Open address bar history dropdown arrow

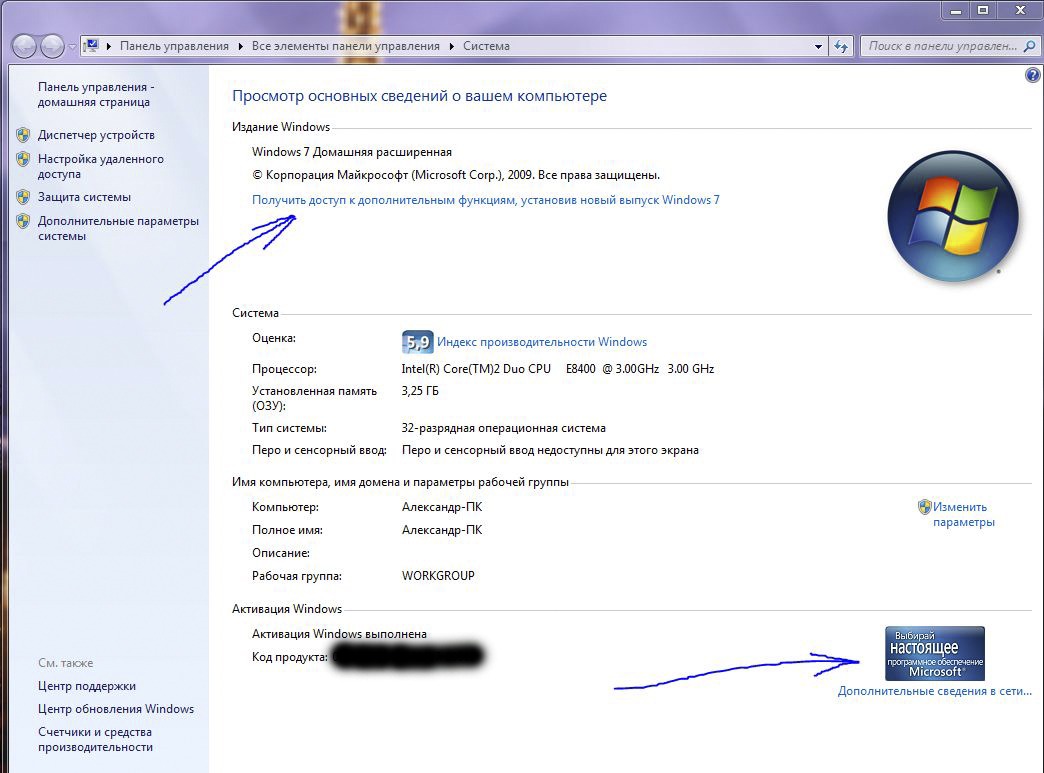pos(818,46)
